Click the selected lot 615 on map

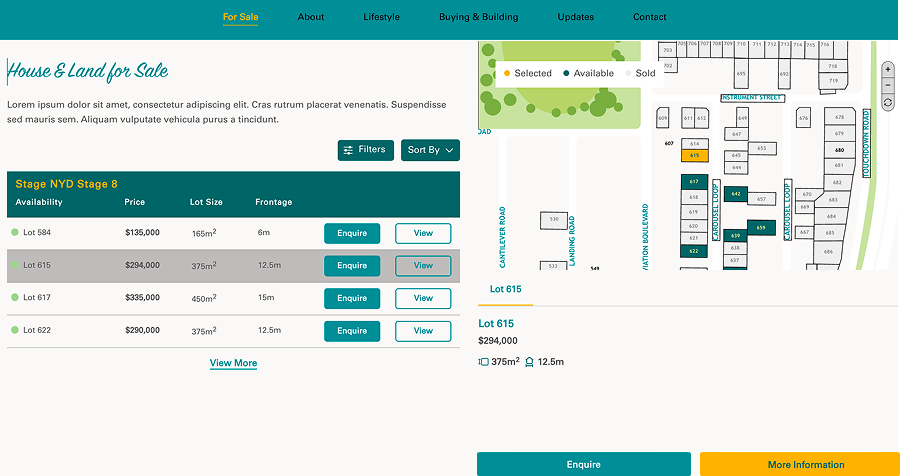click(x=695, y=156)
